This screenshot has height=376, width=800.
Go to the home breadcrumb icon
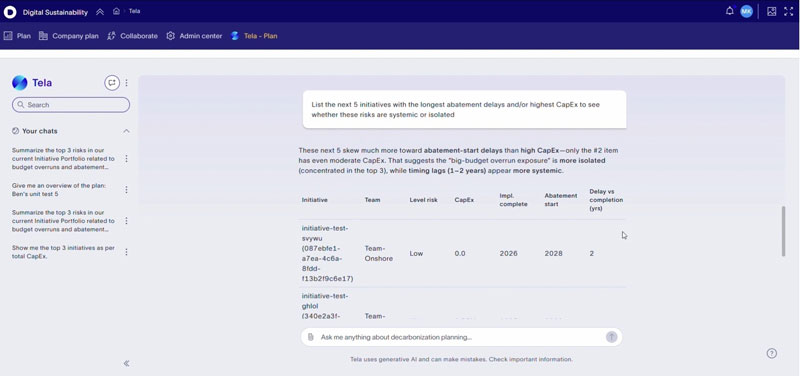coord(116,11)
